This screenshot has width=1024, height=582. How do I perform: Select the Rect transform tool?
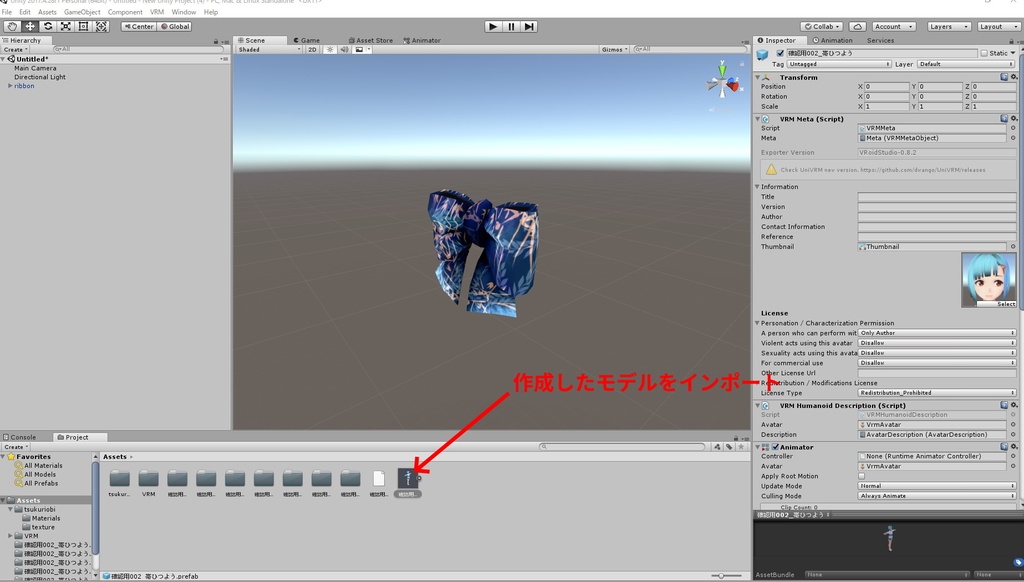click(84, 26)
